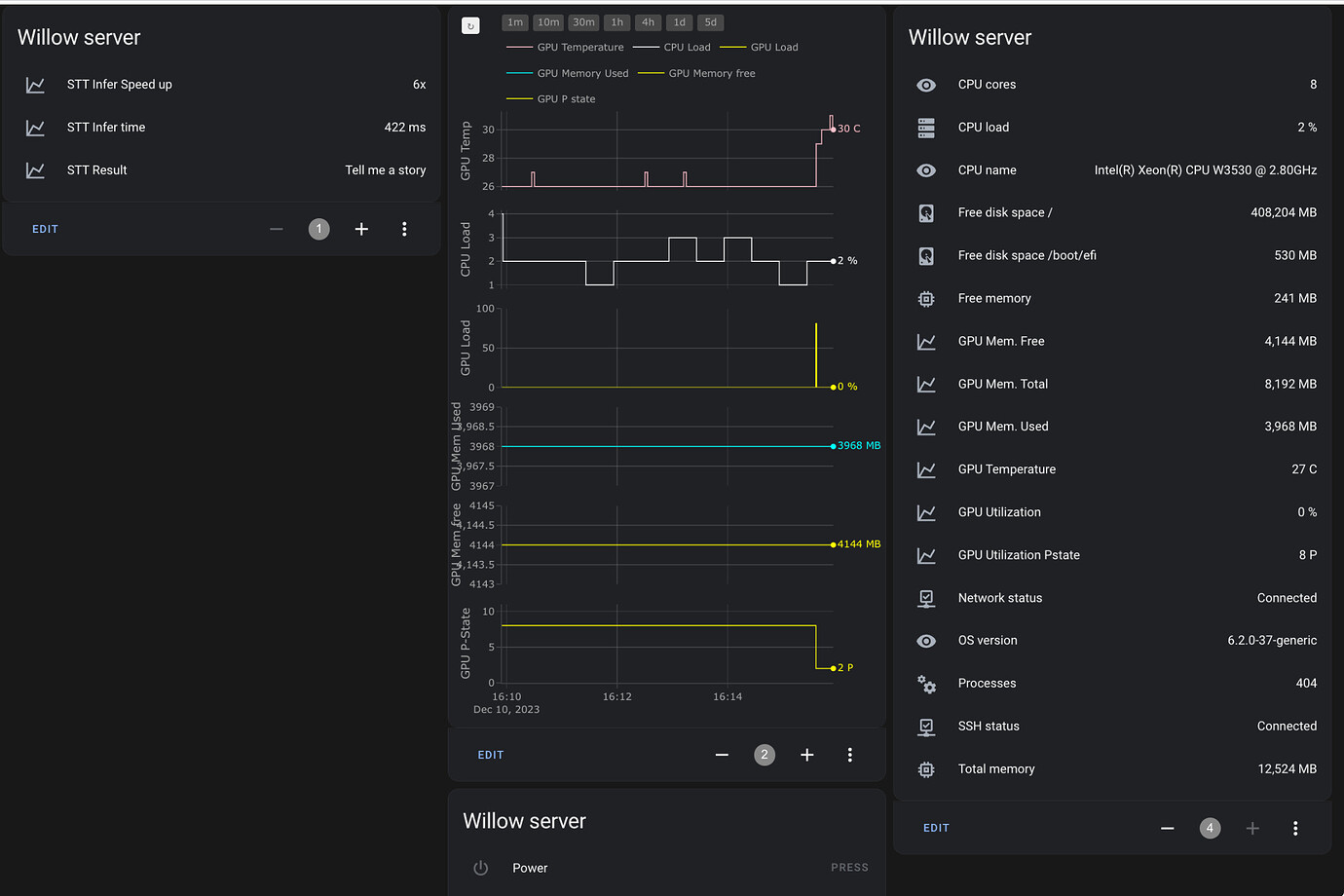
Task: Click GPU Mem. Free chart icon
Action: coord(926,342)
